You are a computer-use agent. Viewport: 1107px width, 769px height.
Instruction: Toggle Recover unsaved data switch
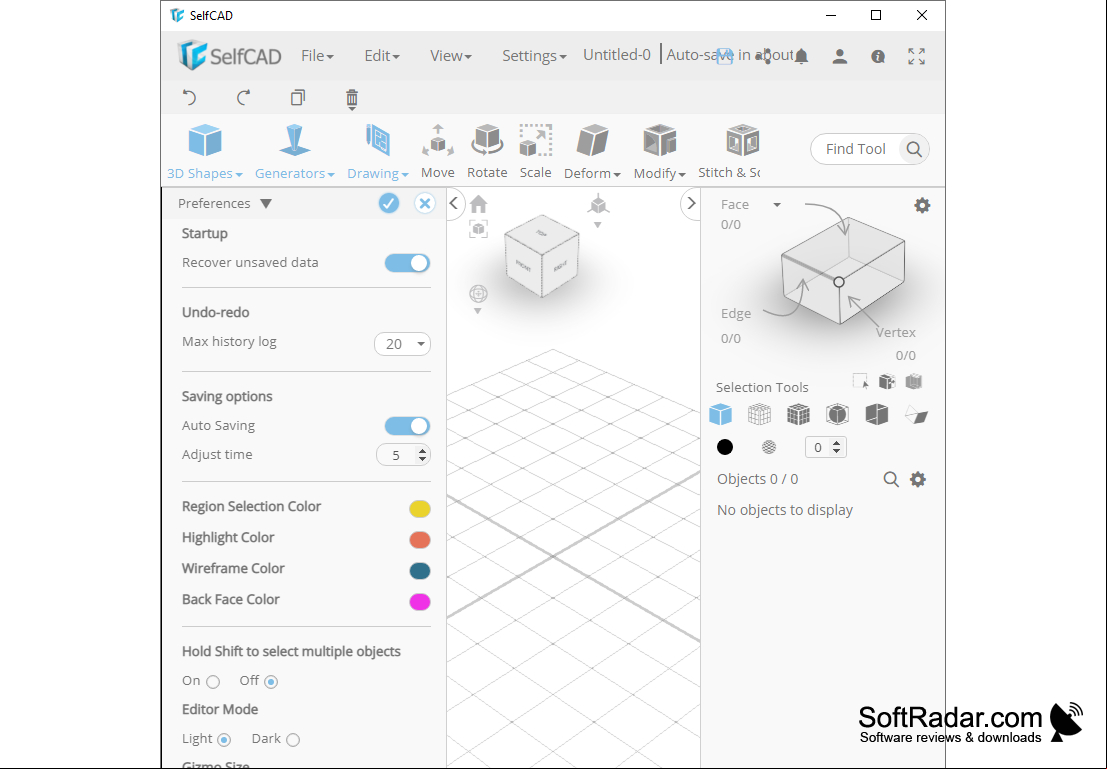(x=407, y=263)
